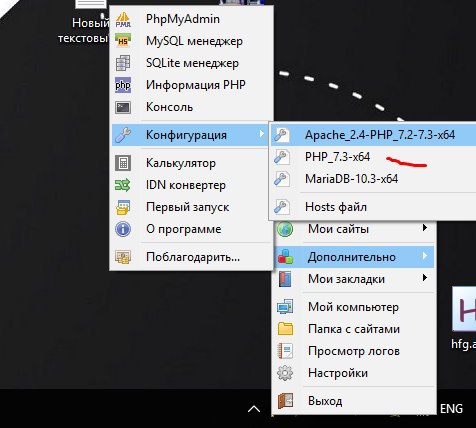Viewport: 476px width, 428px height.
Task: Click the SQLite менеджер database icon
Action: click(123, 63)
